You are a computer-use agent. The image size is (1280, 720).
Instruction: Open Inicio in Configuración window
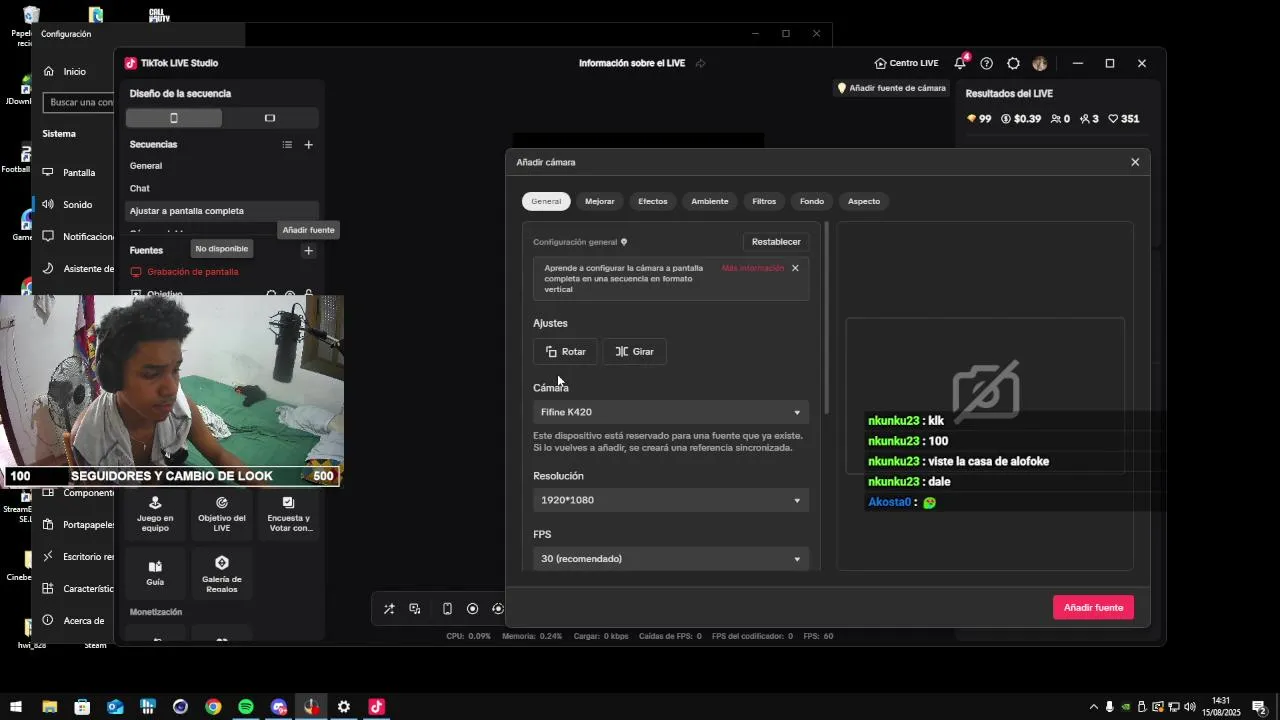(75, 72)
